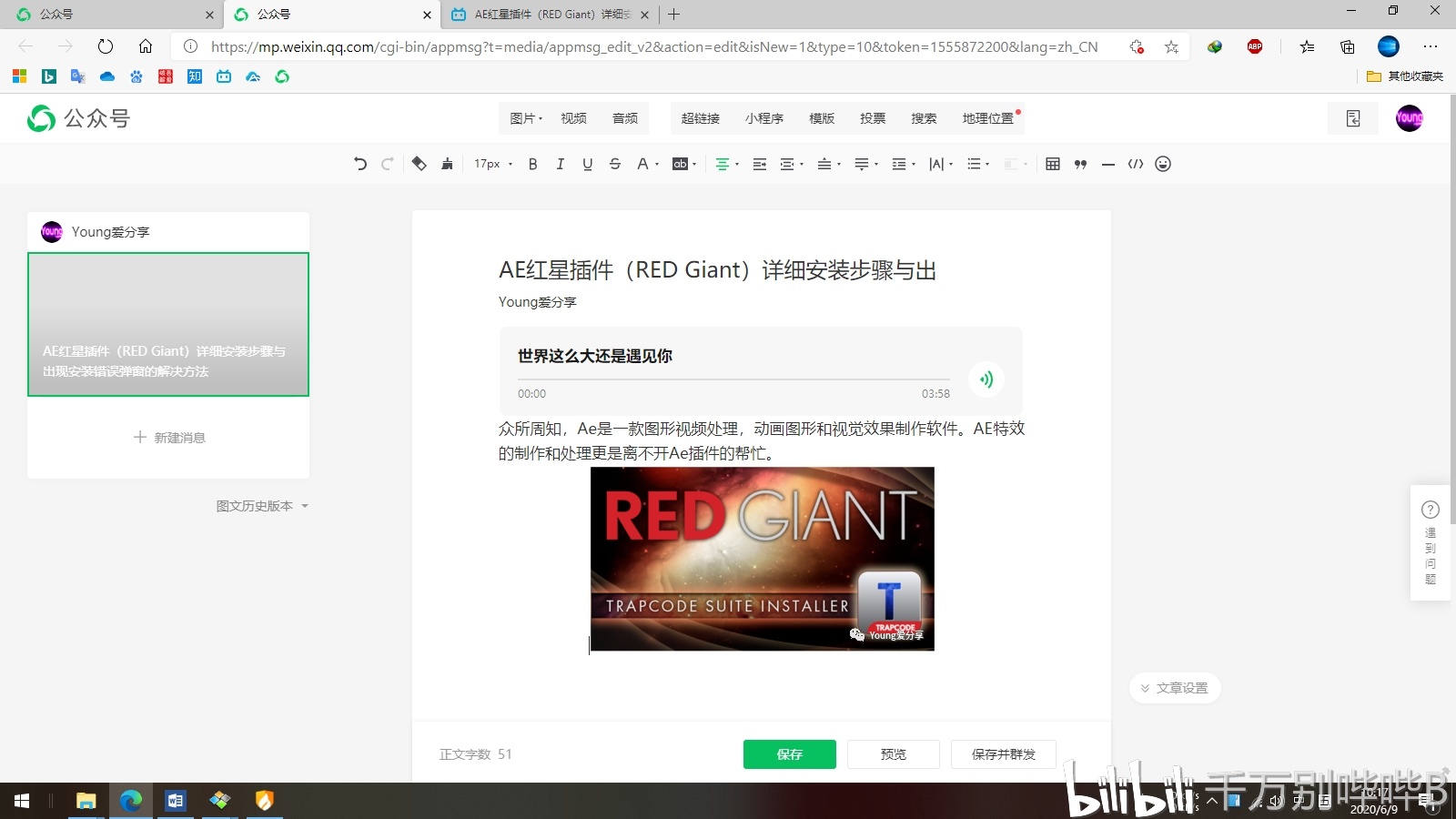Select the article cover thumbnail in sidebar

click(x=168, y=325)
